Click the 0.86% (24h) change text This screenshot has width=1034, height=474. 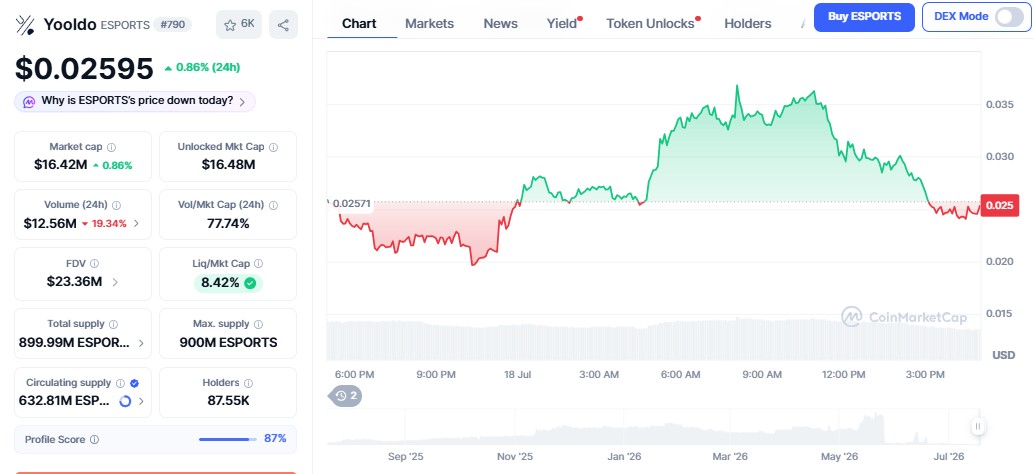coord(202,67)
